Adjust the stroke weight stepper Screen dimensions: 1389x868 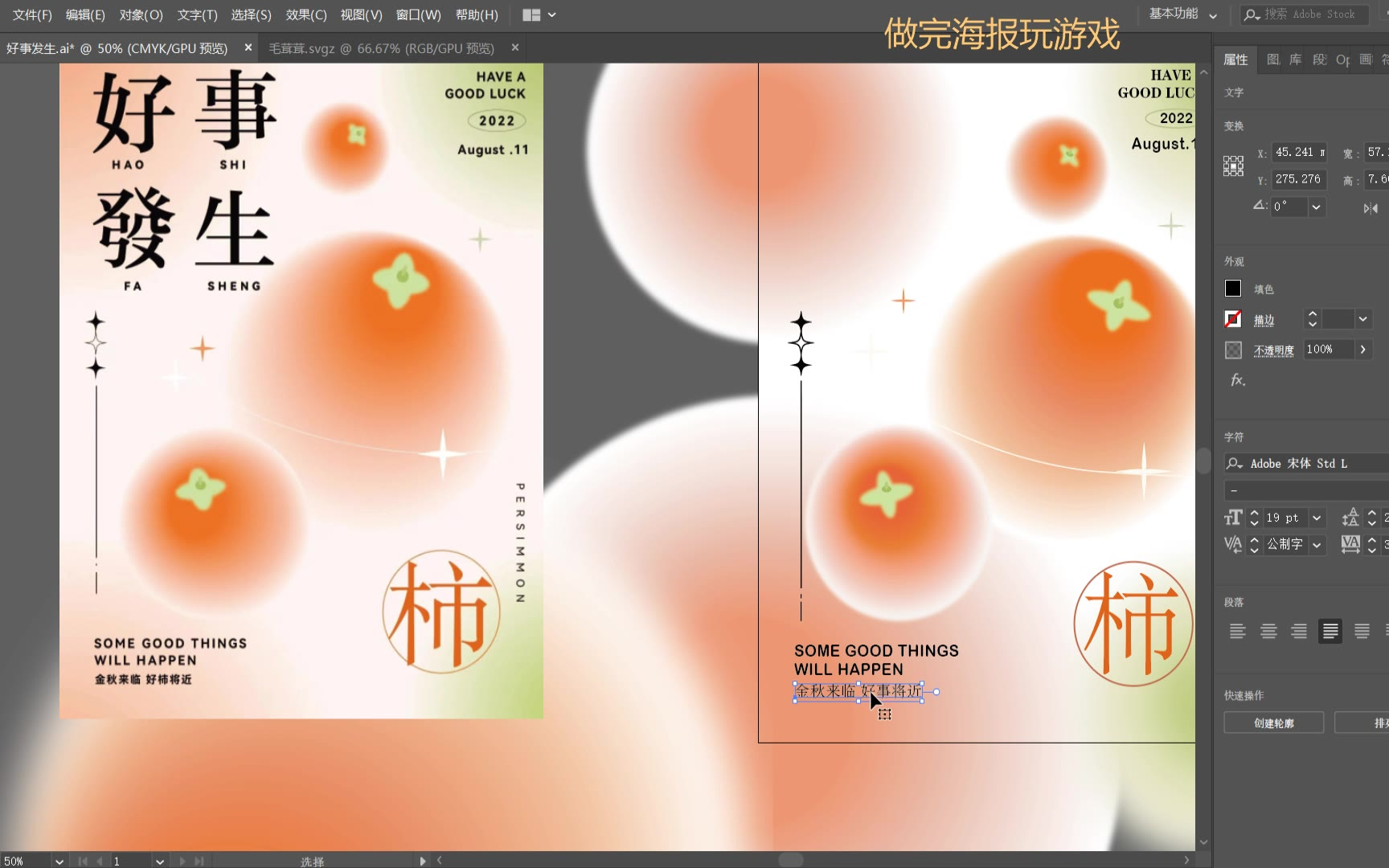click(1313, 319)
